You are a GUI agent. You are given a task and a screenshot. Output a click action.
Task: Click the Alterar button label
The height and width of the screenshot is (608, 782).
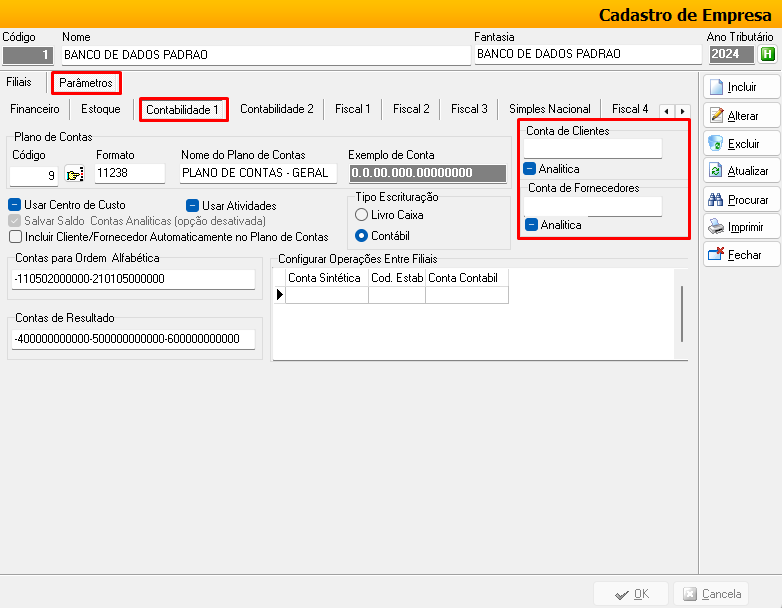(x=743, y=116)
